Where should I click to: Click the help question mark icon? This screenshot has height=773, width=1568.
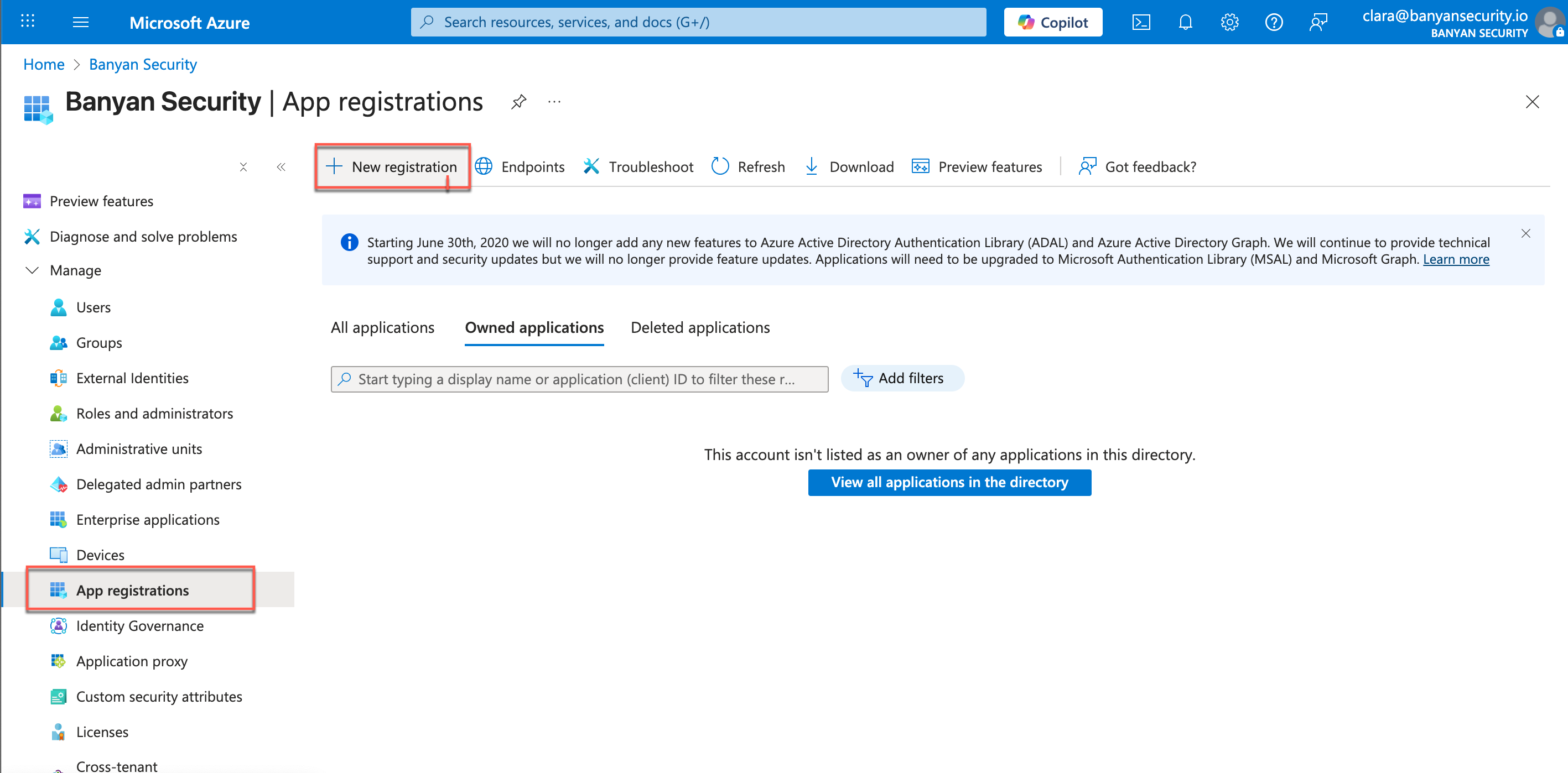(x=1274, y=23)
